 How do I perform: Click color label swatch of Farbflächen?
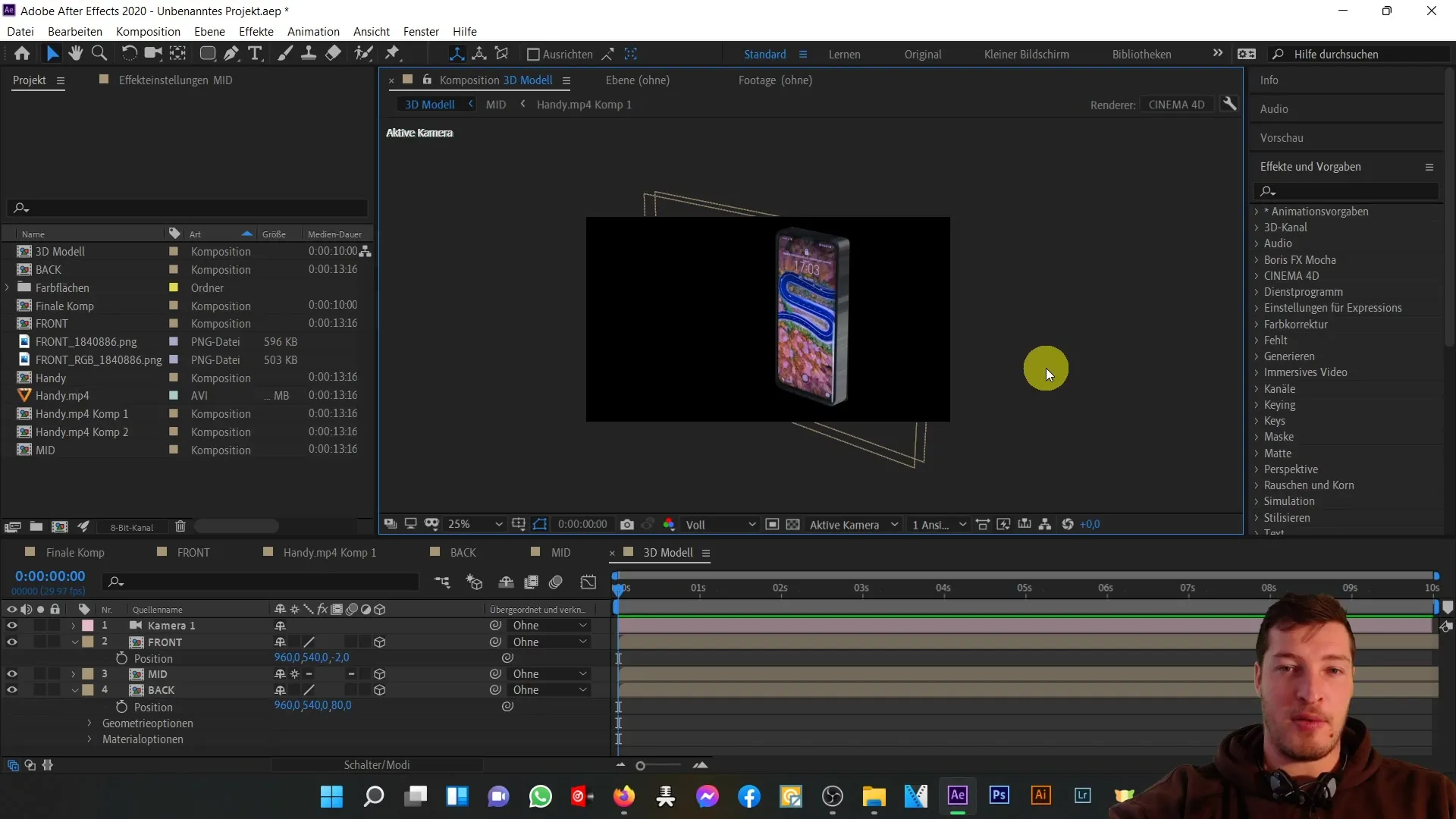click(x=173, y=288)
